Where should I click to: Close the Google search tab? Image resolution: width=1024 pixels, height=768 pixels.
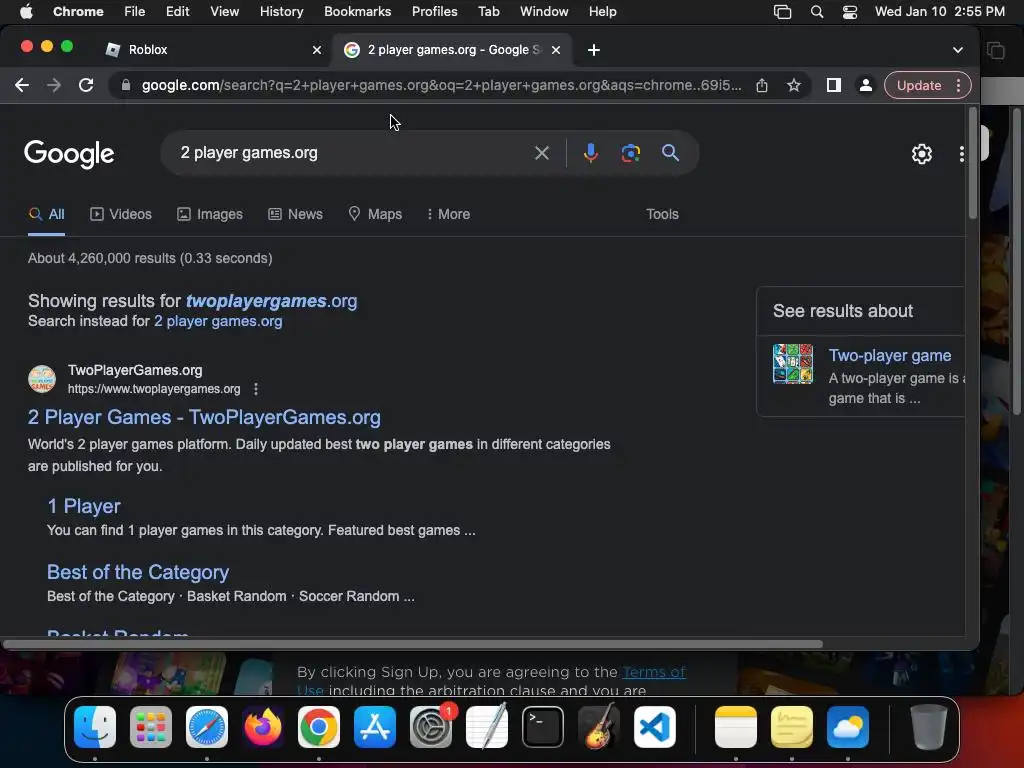pyautogui.click(x=556, y=50)
